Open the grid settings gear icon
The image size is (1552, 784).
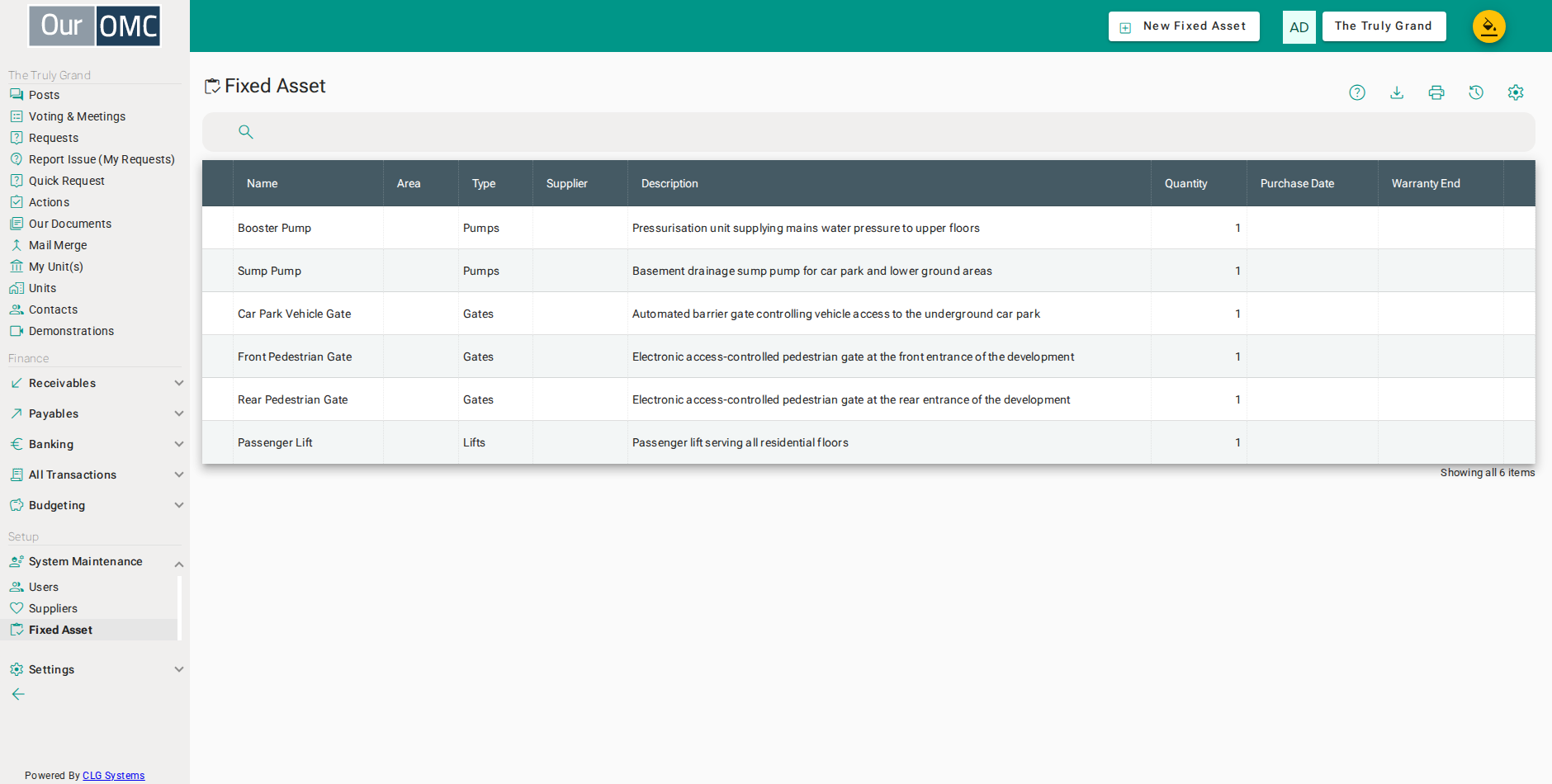[x=1516, y=92]
